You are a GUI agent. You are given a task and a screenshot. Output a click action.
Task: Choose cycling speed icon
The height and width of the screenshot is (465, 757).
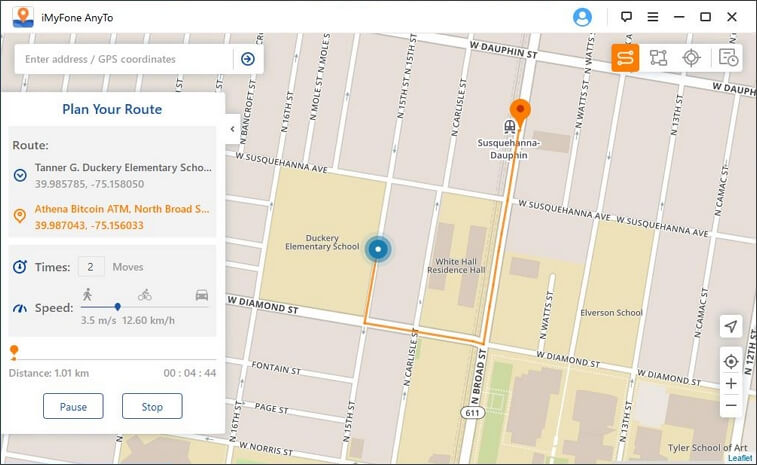click(x=145, y=295)
